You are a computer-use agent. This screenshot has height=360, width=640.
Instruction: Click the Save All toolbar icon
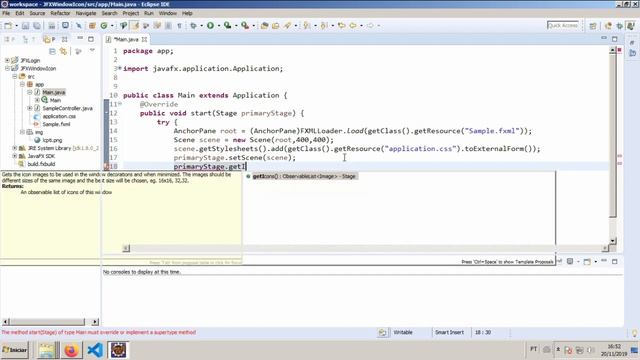pyautogui.click(x=37, y=26)
